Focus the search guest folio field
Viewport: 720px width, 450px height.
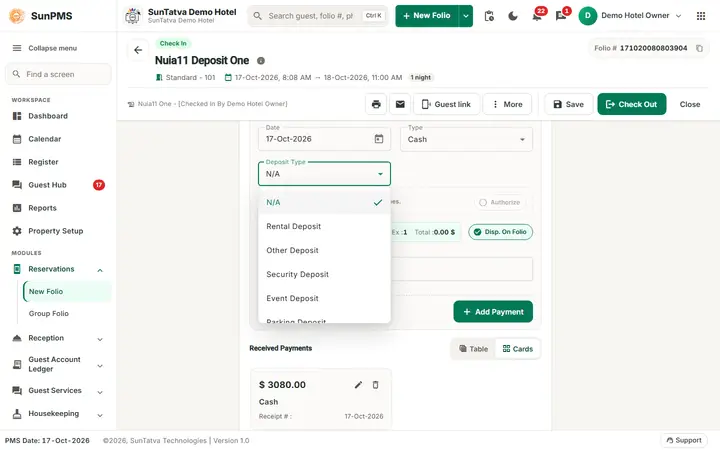(318, 16)
